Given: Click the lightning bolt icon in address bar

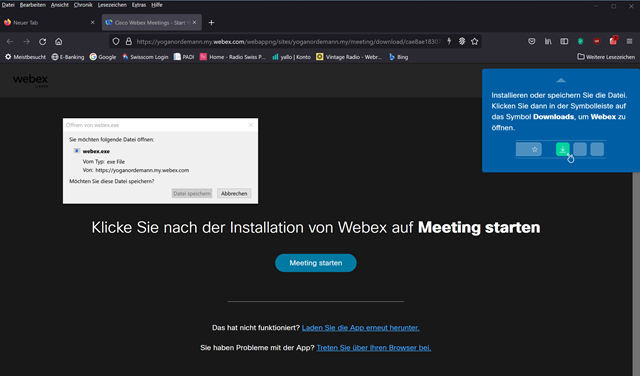Looking at the screenshot, I should tap(449, 41).
